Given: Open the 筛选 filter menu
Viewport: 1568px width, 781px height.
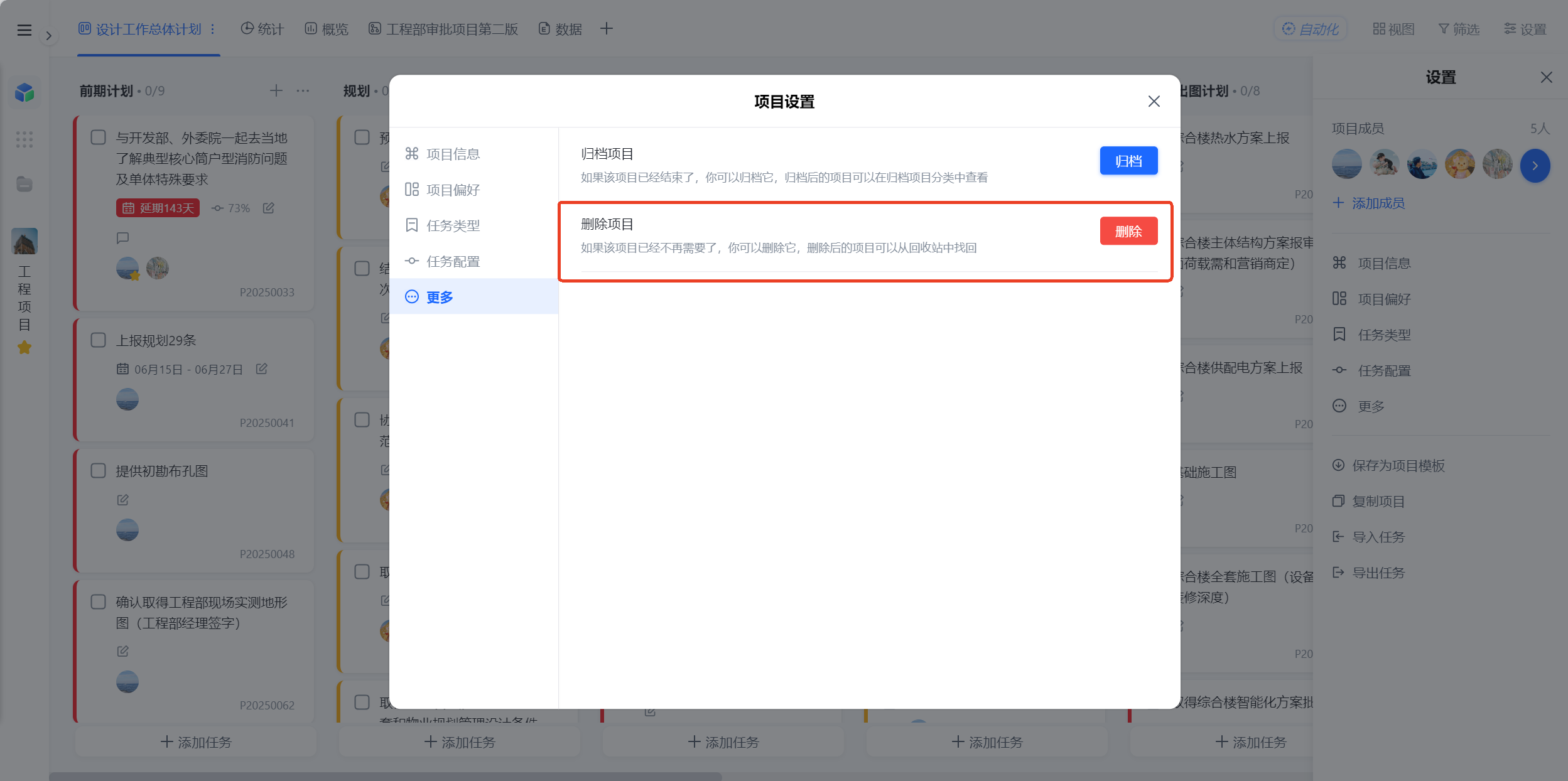Looking at the screenshot, I should click(x=1459, y=29).
